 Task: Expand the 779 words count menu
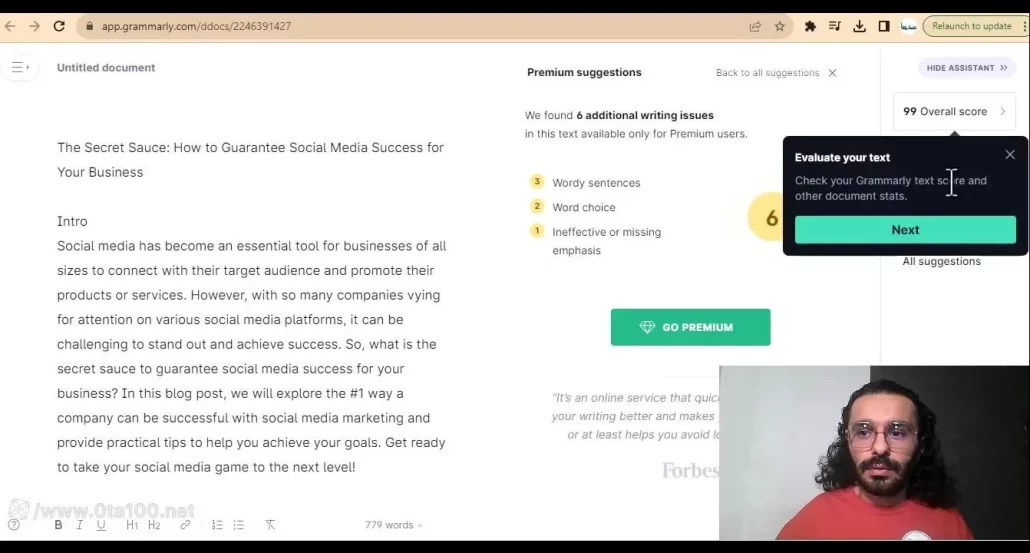(393, 525)
